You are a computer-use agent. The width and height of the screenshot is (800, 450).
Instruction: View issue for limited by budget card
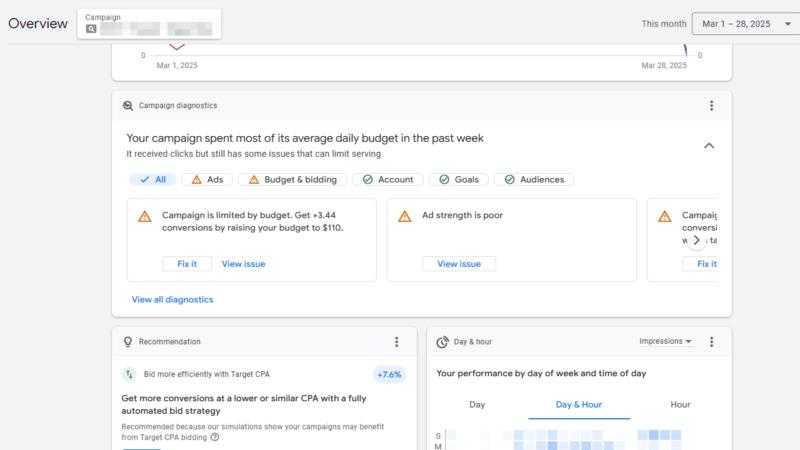pos(243,264)
